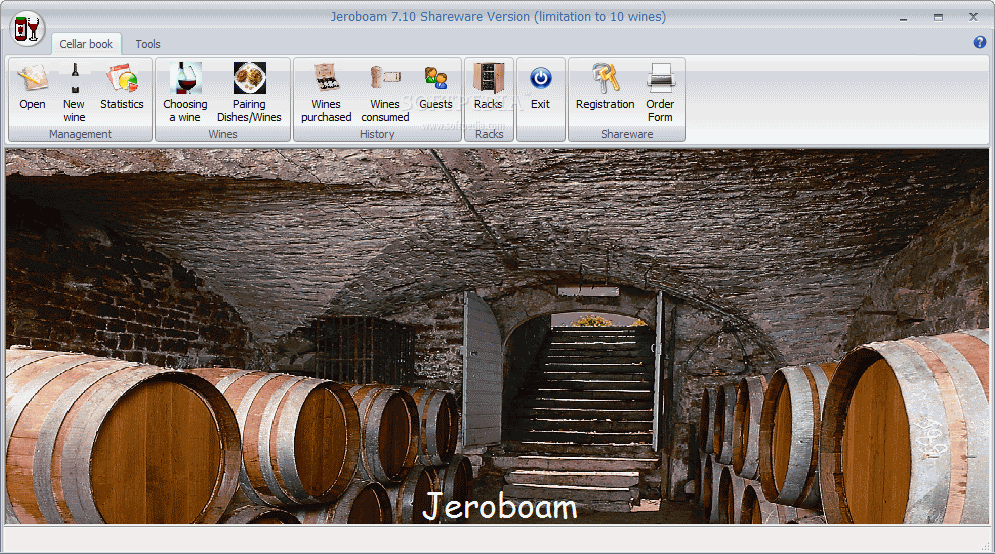Screen dimensions: 995x554
Task: Click the status bar at the bottom
Action: [498, 538]
